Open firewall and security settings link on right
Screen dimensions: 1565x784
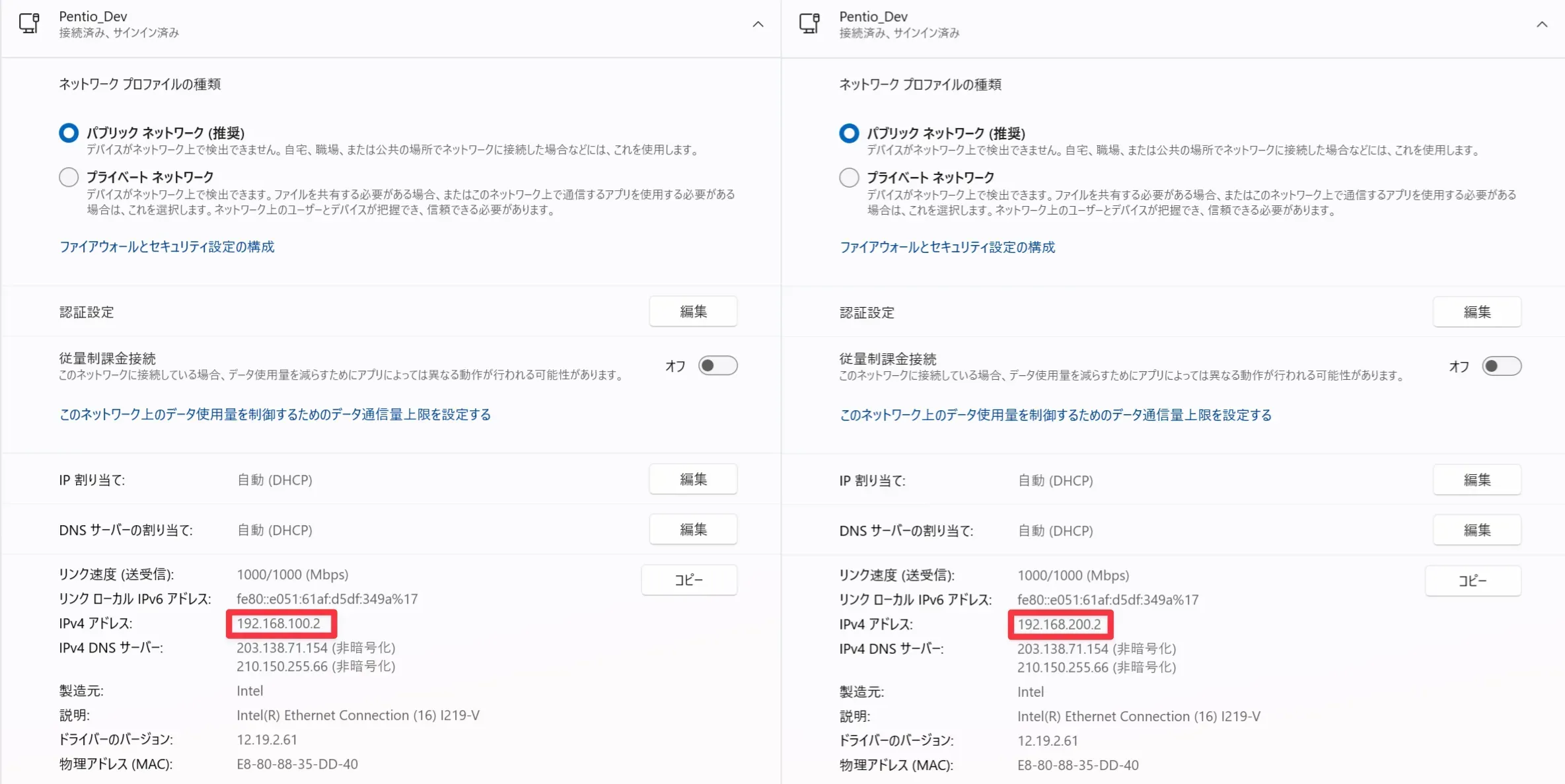pos(947,247)
